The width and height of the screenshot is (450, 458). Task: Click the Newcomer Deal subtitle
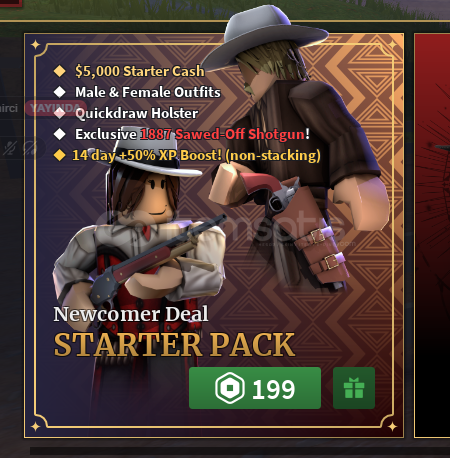(x=131, y=314)
